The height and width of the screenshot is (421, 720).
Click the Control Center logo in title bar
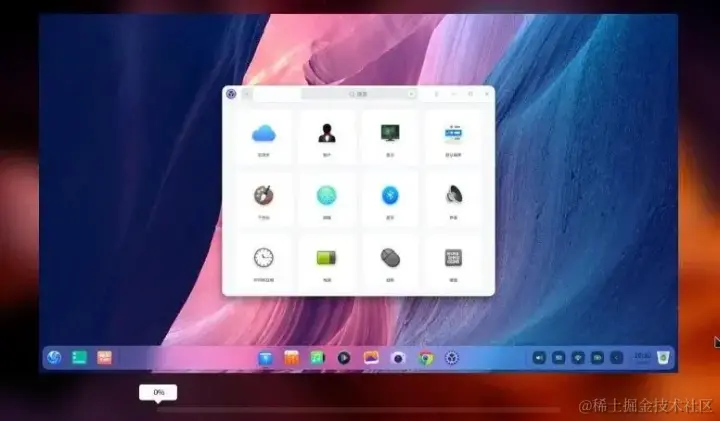pyautogui.click(x=231, y=94)
